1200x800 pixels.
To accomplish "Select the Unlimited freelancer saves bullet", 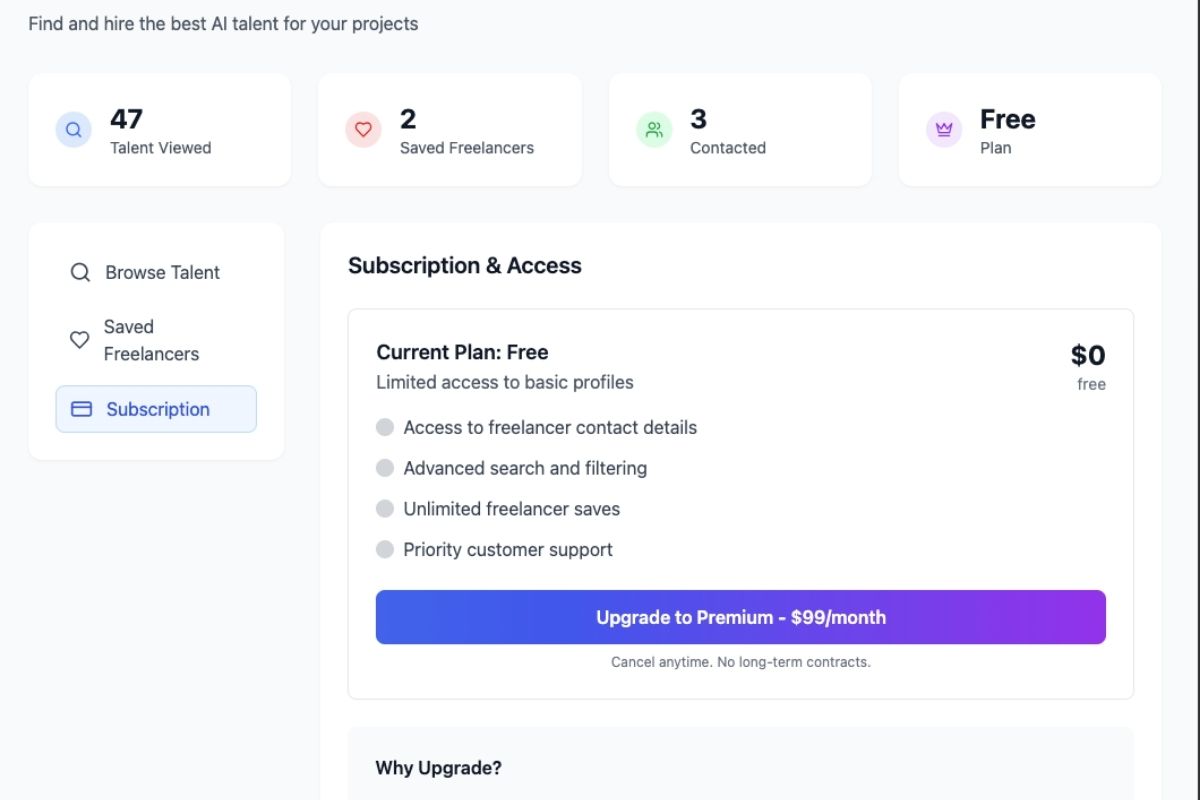I will (x=385, y=509).
